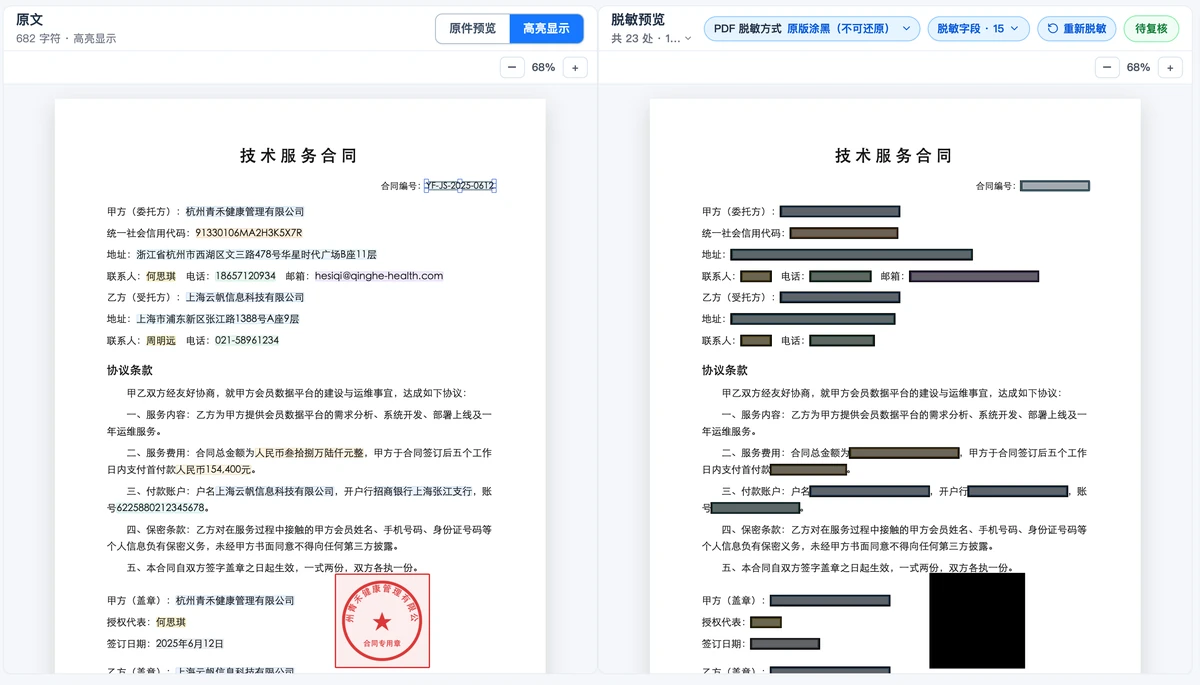Click 杭州青禾健康管理有限公司 beside 甲方（委托方）

(x=245, y=212)
